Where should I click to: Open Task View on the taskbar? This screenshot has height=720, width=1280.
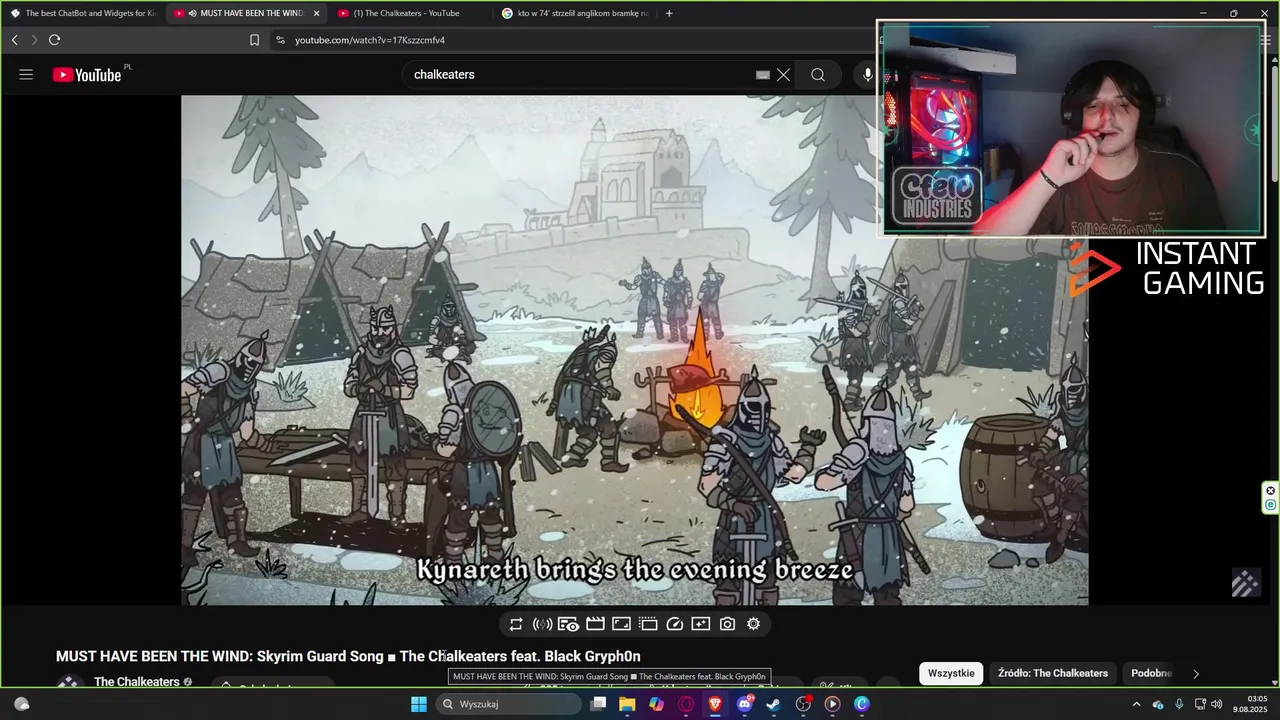(598, 704)
